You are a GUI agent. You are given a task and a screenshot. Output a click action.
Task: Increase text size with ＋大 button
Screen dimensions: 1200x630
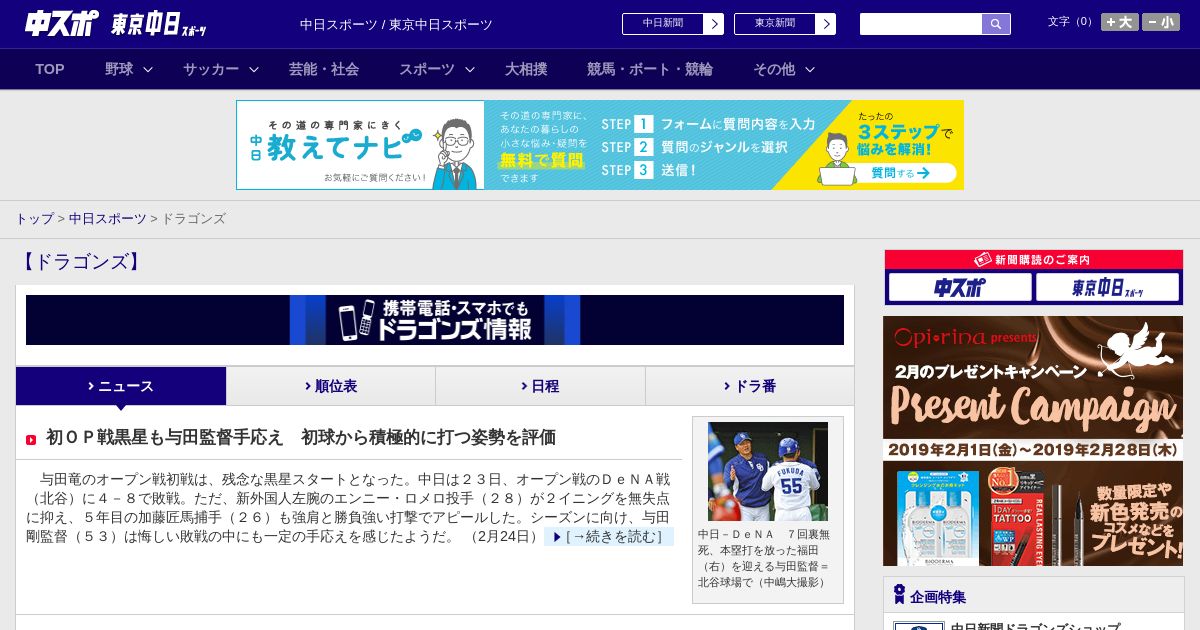[1120, 22]
